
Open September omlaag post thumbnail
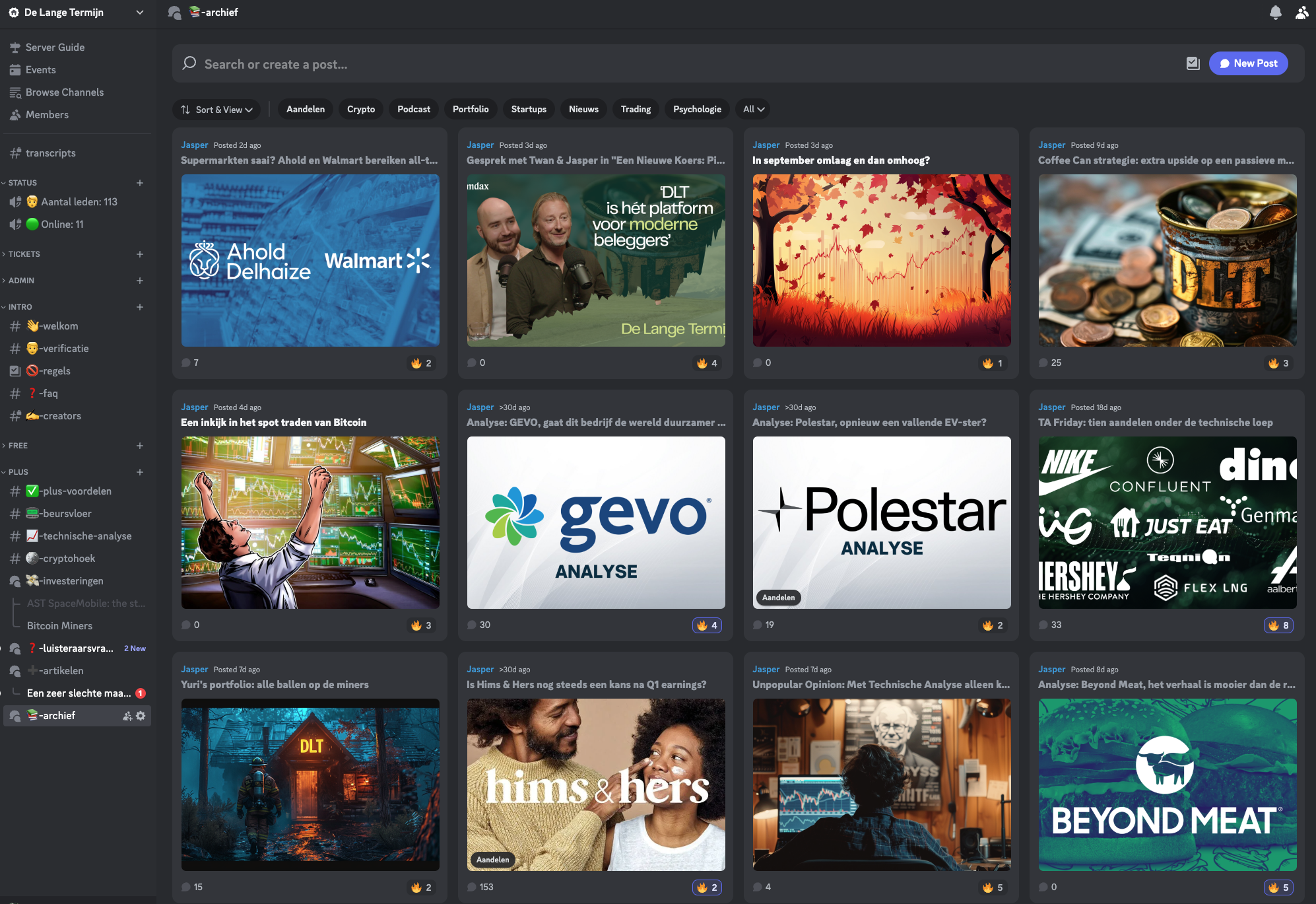(882, 260)
